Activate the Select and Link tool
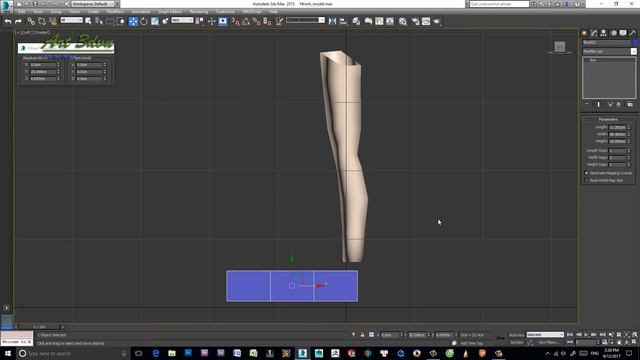The width and height of the screenshot is (640, 360). (x=31, y=21)
